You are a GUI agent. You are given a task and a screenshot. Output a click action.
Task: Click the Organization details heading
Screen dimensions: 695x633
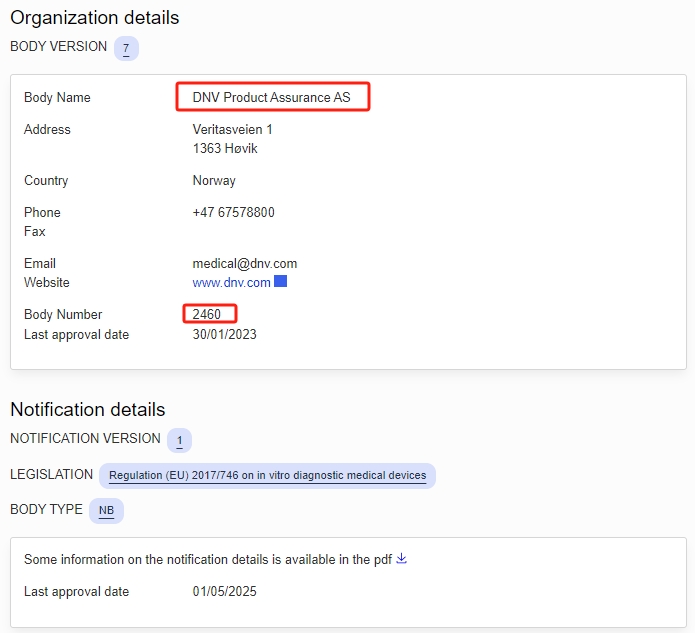tap(95, 18)
